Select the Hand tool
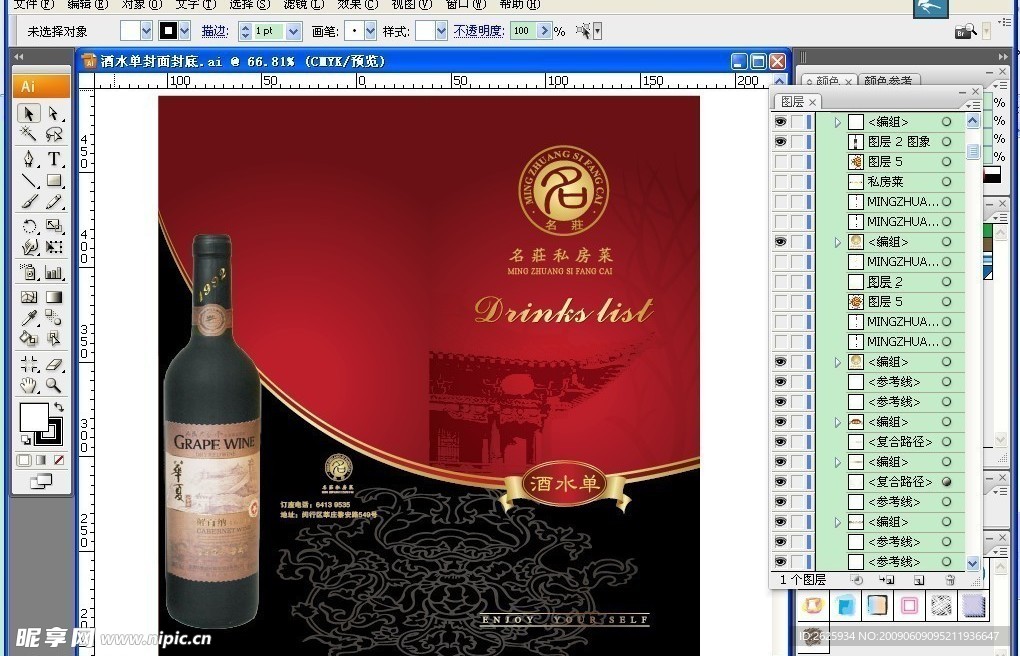 click(x=29, y=385)
